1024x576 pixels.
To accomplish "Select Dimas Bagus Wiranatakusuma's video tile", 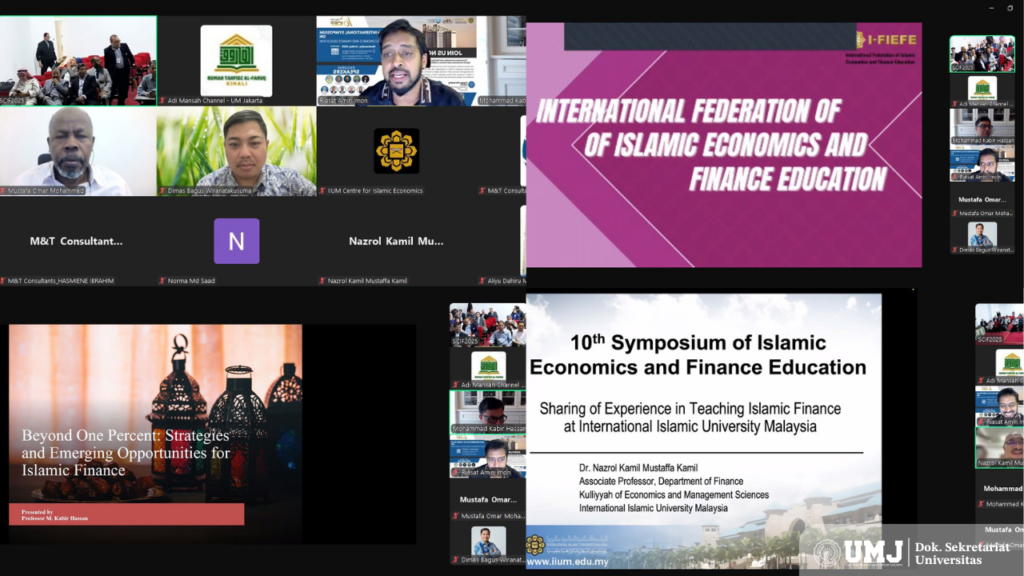I will pos(236,151).
